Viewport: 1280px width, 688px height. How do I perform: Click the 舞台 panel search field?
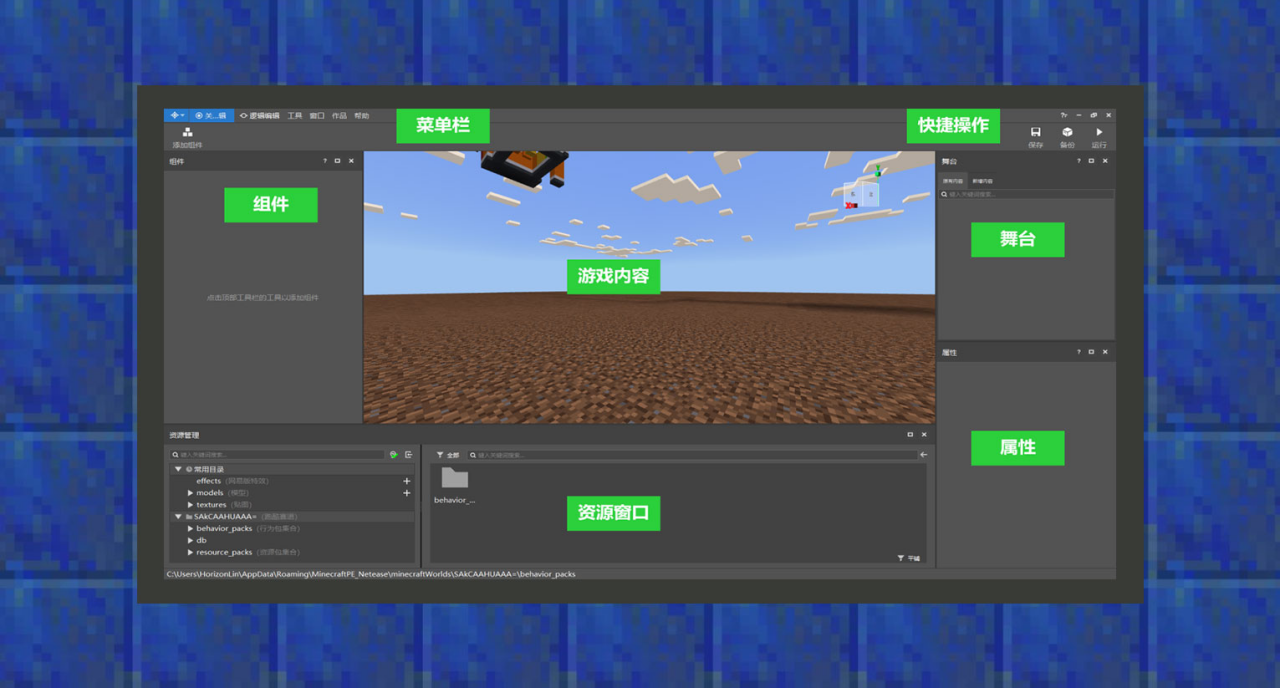click(x=1027, y=194)
